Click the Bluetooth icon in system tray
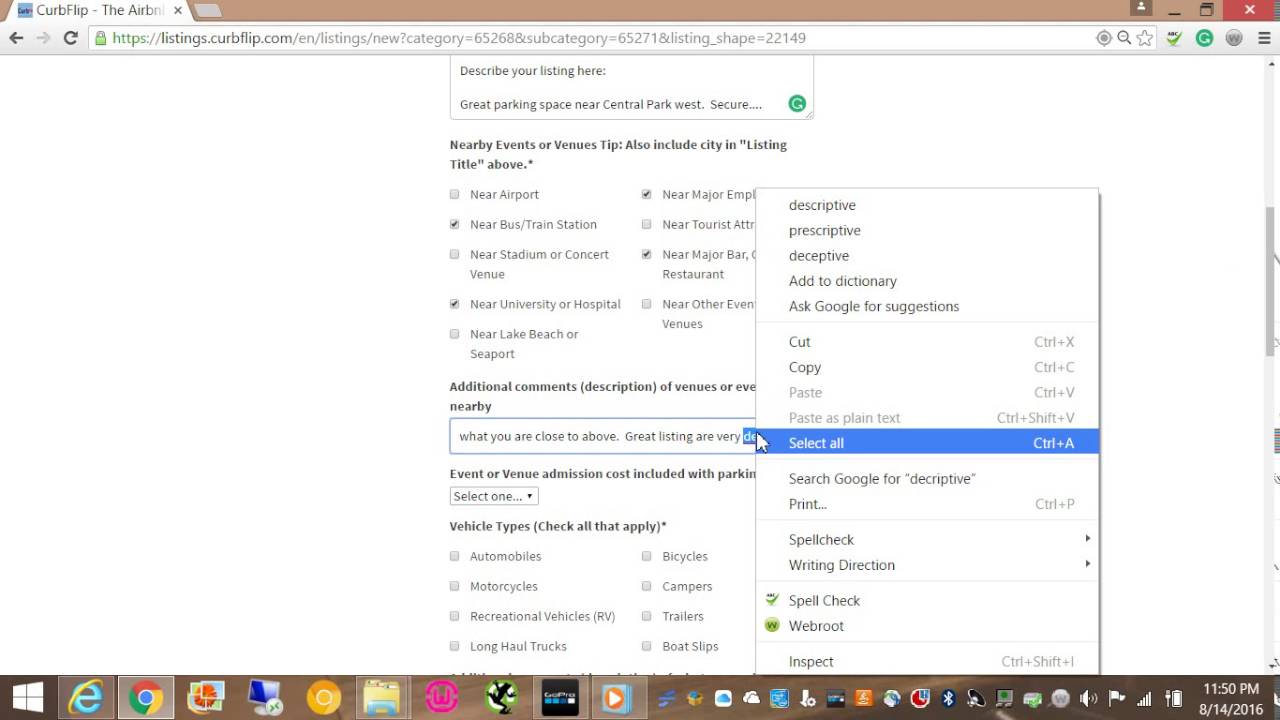This screenshot has width=1280, height=720. [x=949, y=698]
